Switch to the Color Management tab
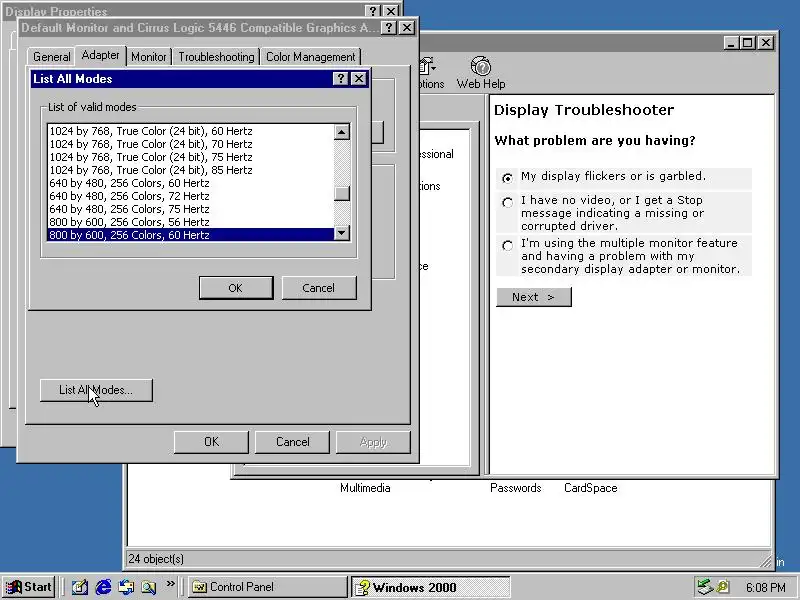800x600 pixels. 311,57
